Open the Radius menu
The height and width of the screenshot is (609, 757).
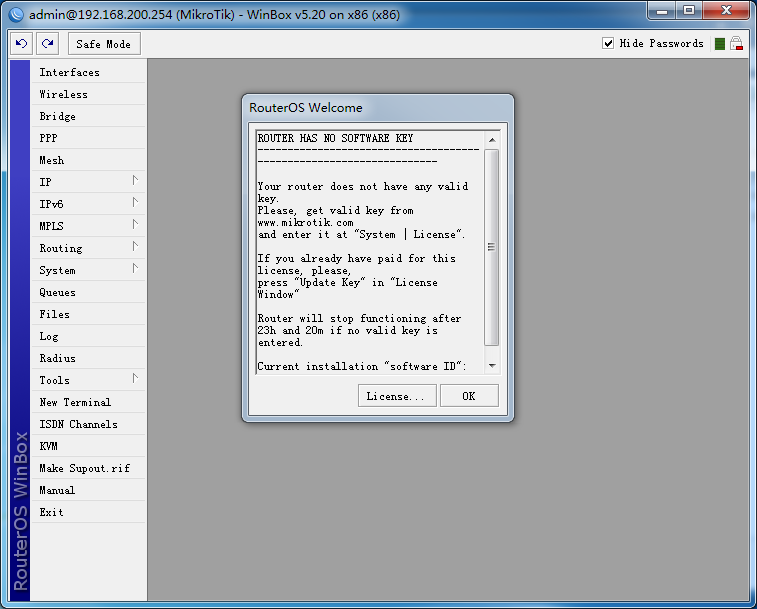88,358
